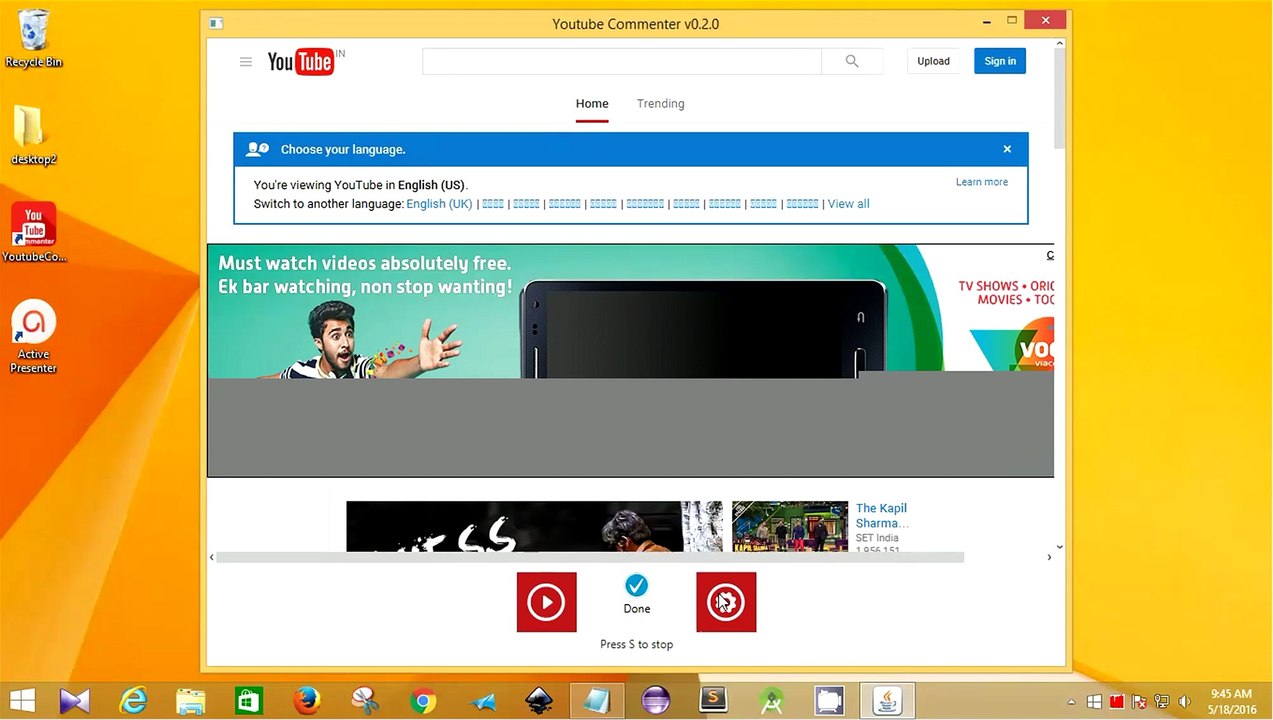The height and width of the screenshot is (720, 1273).
Task: Click the language people icon in banner
Action: point(258,149)
